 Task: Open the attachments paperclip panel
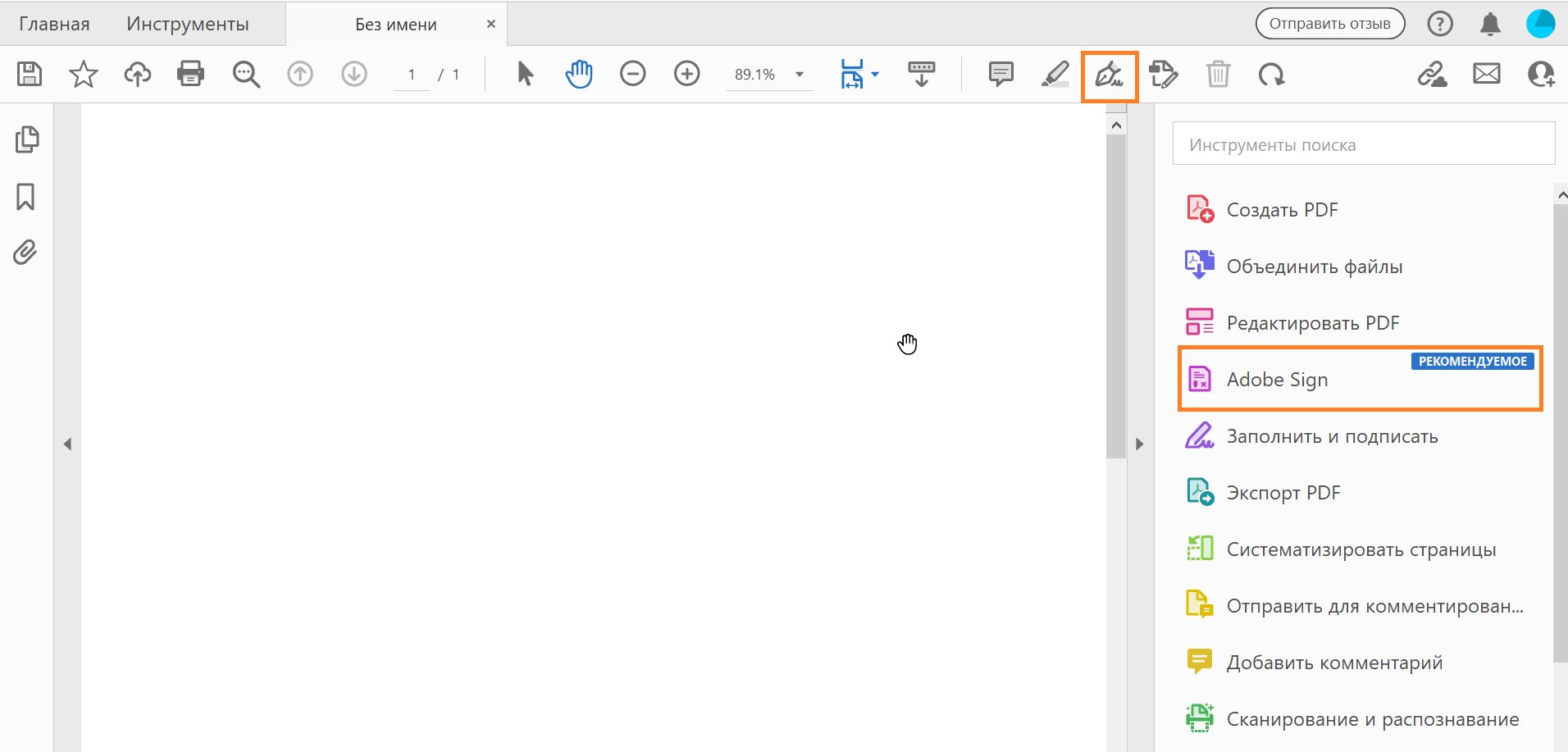(25, 252)
